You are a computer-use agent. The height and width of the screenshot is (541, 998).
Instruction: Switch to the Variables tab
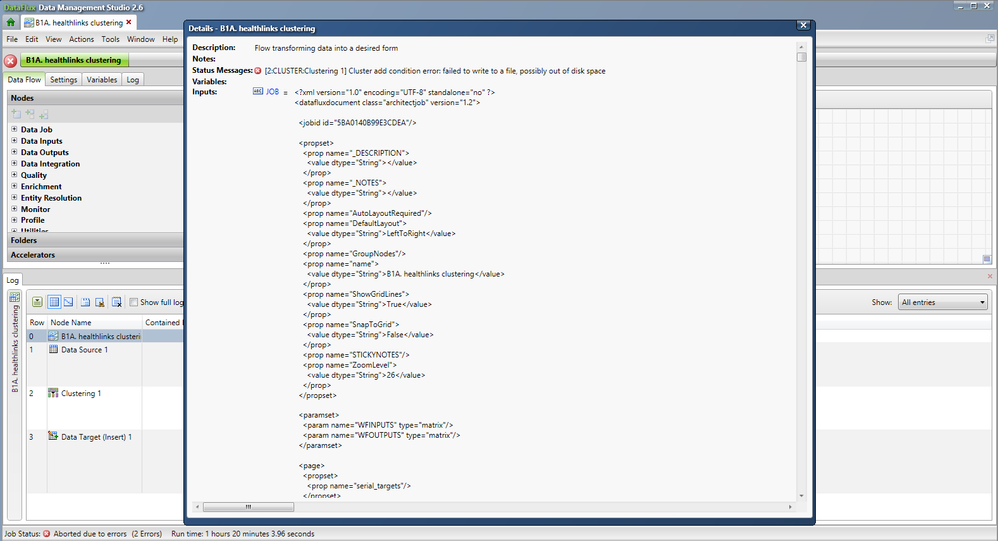pos(102,80)
